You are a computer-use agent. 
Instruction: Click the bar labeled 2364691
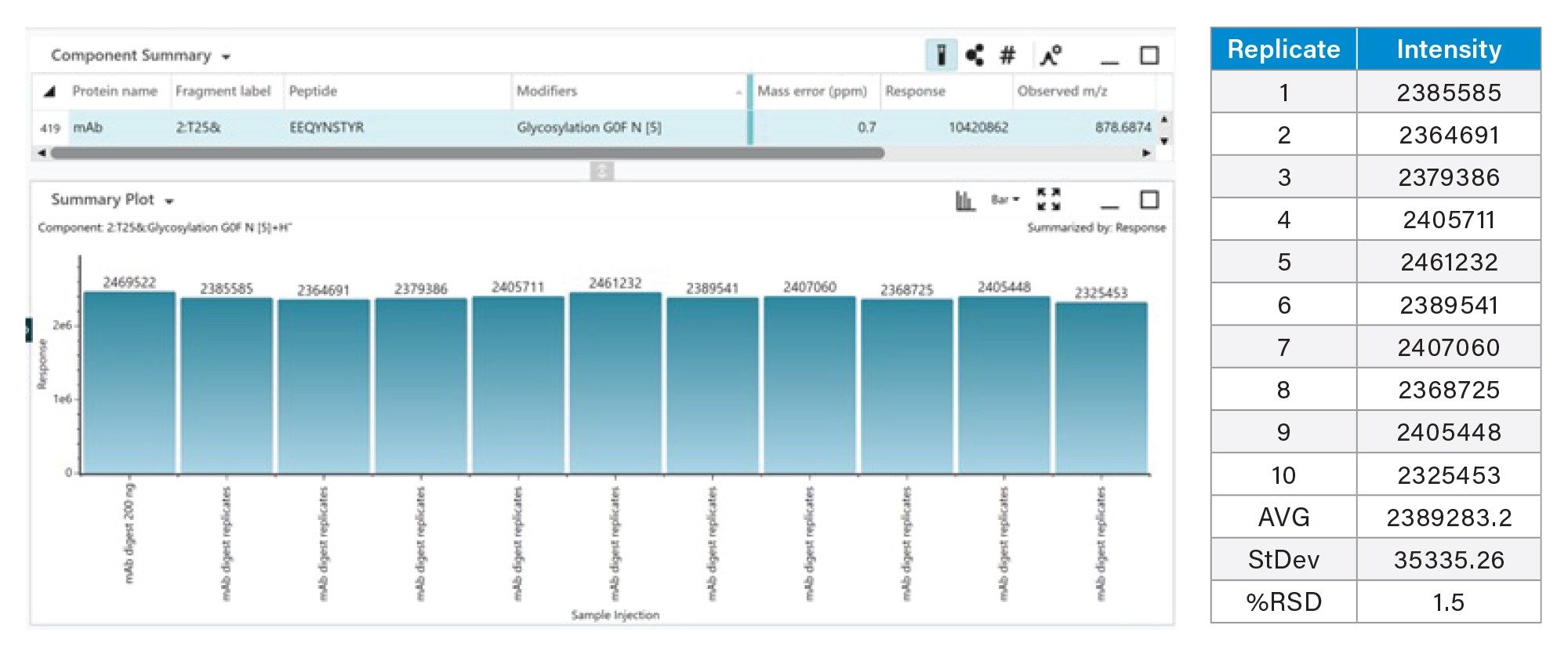click(x=324, y=387)
